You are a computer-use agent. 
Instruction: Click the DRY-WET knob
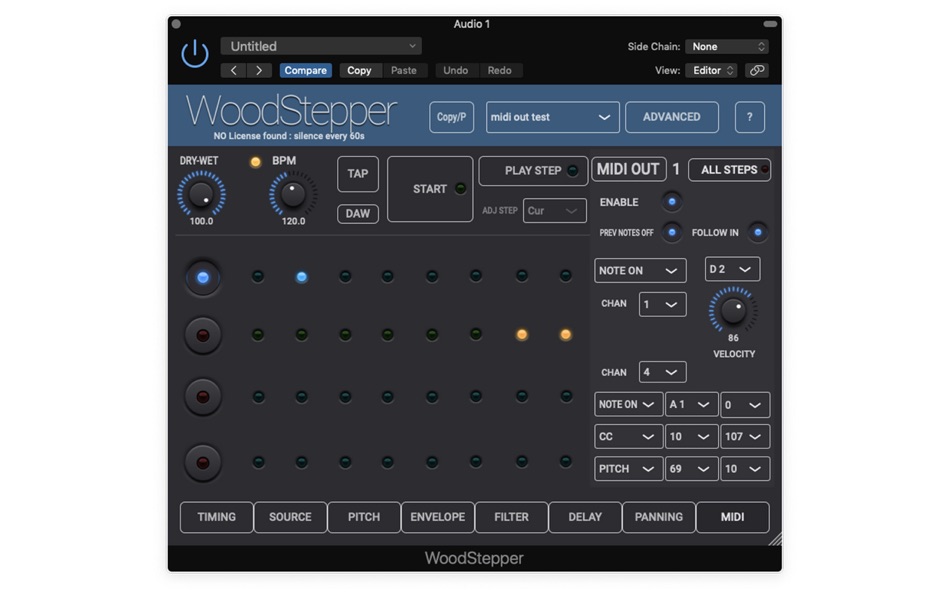pyautogui.click(x=201, y=195)
